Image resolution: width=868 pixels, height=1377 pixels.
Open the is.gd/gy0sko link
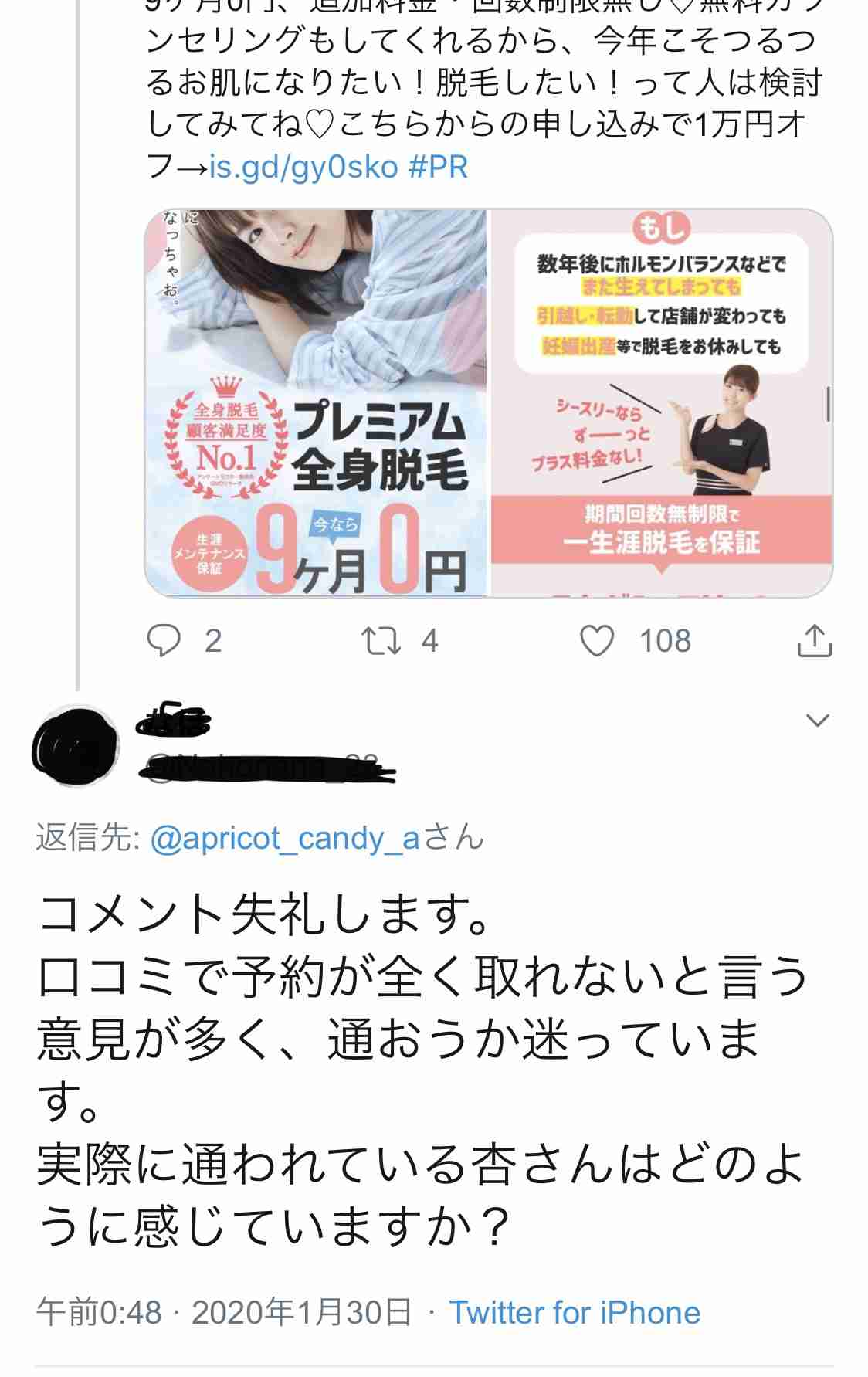303,167
